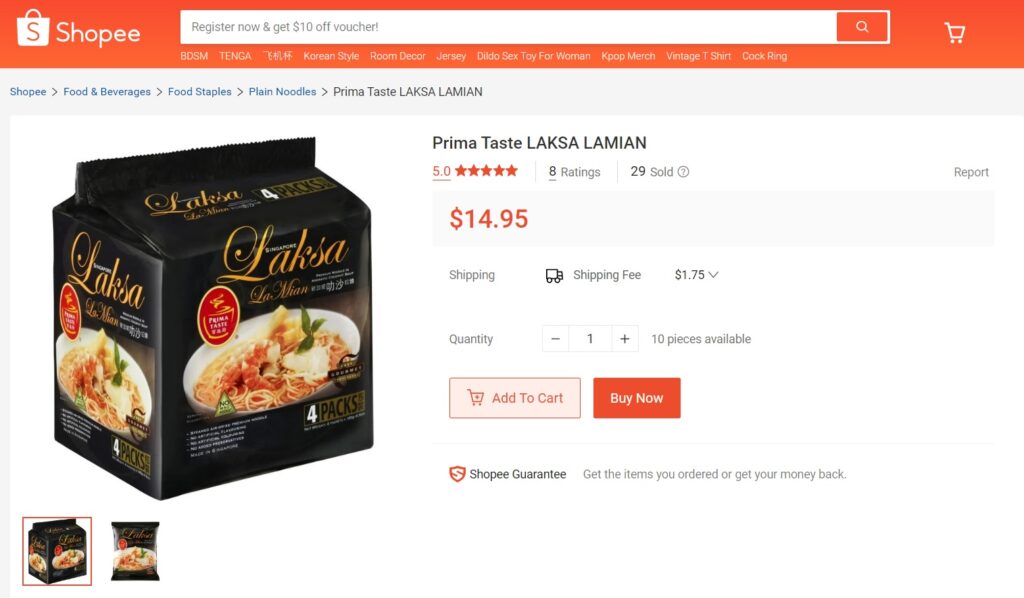Screen dimensions: 1024x598
Task: Click the orange search magnifier button
Action: pos(862,27)
